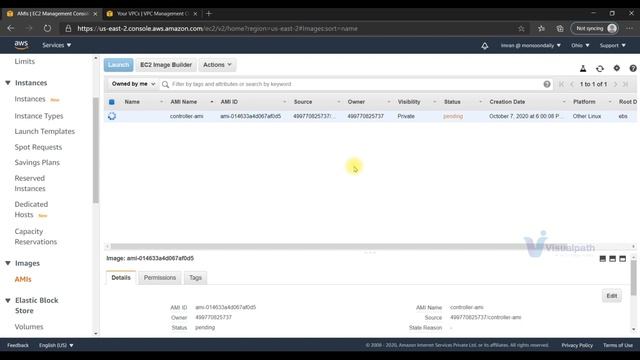The width and height of the screenshot is (640, 360).
Task: Open browser collections icon
Action: pyautogui.click(x=560, y=29)
